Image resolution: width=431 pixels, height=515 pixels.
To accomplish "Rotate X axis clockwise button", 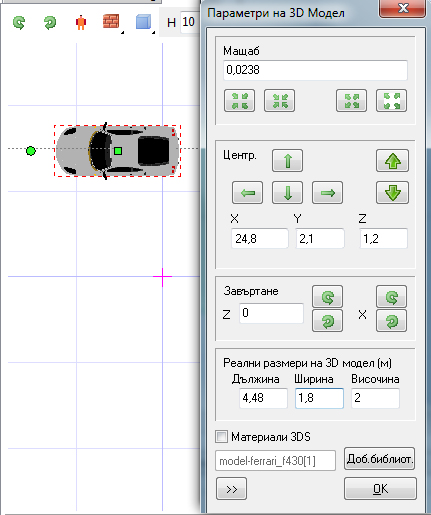I will [391, 321].
